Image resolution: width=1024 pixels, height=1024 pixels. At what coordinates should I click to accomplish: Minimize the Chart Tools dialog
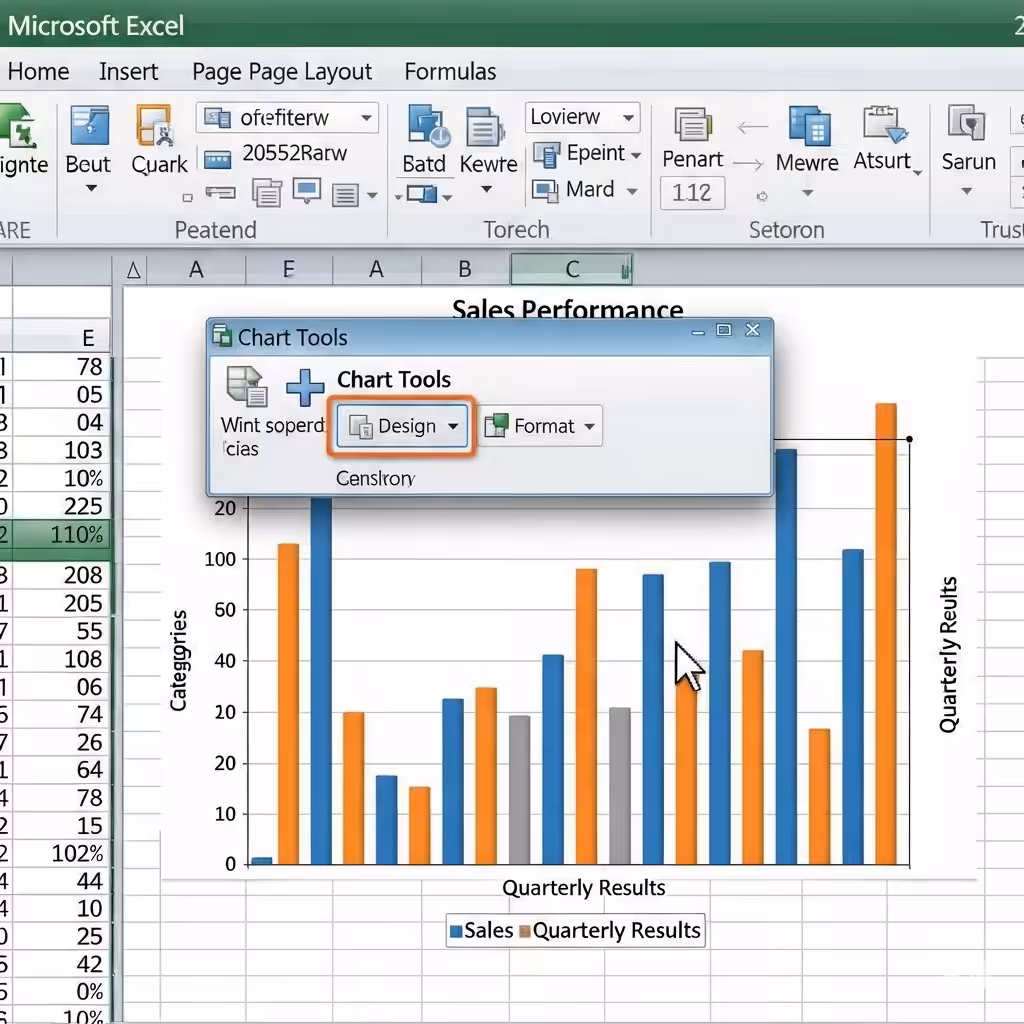(697, 332)
